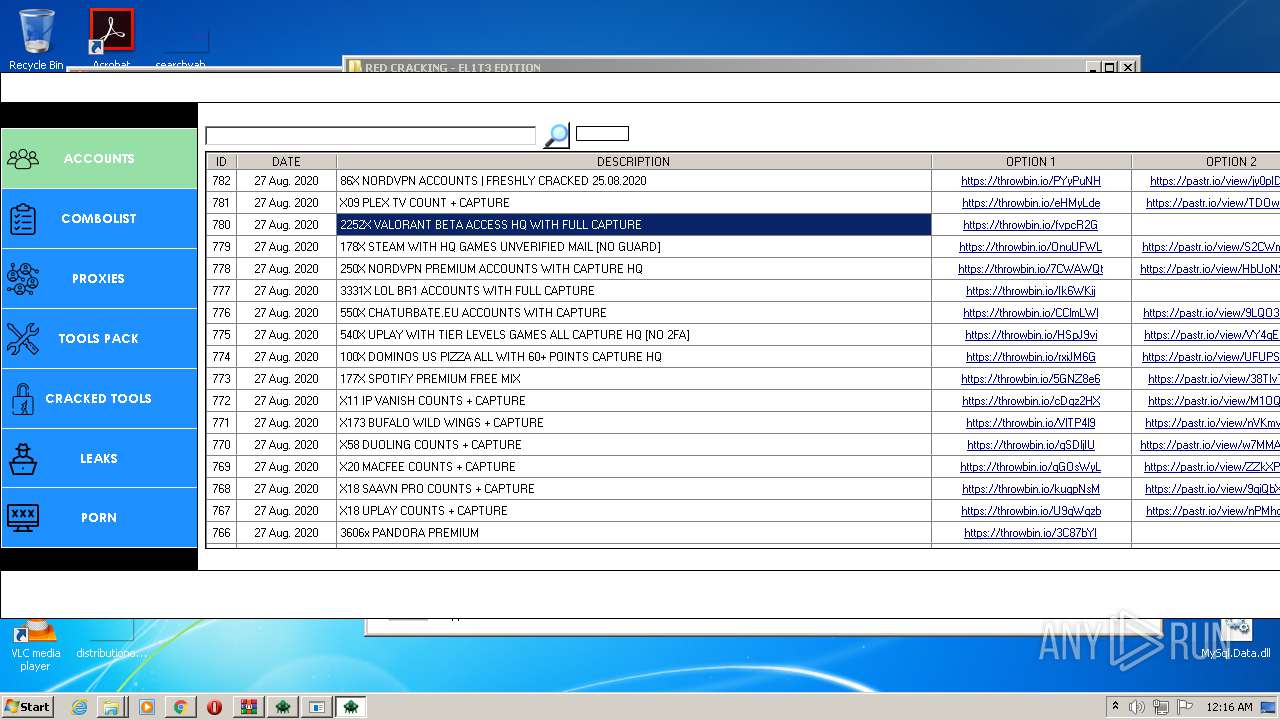Click the OPTION 2 column header
Screen dimensions: 1280x720
pos(1206,161)
